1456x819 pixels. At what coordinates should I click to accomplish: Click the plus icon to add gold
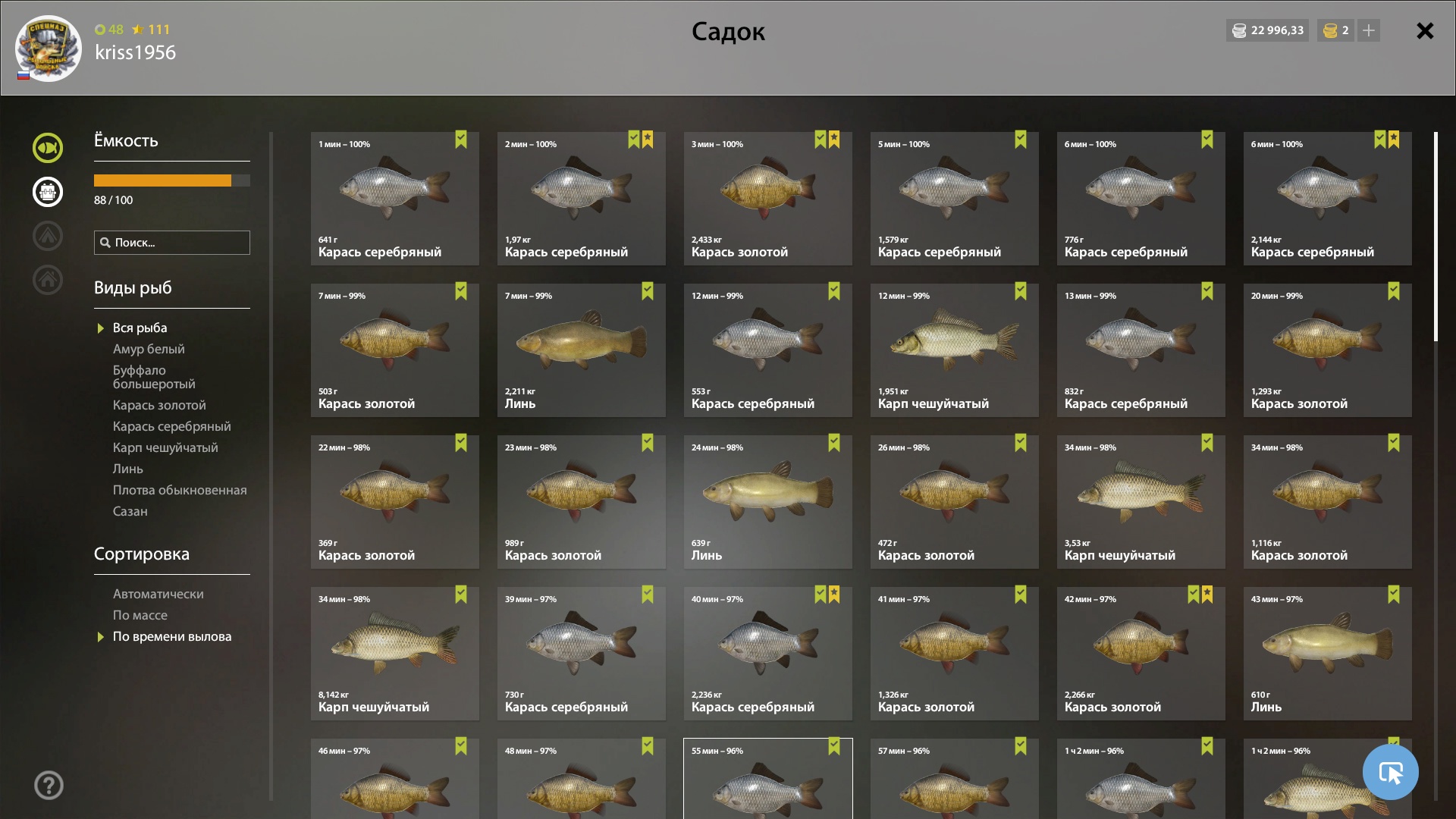[x=1369, y=30]
